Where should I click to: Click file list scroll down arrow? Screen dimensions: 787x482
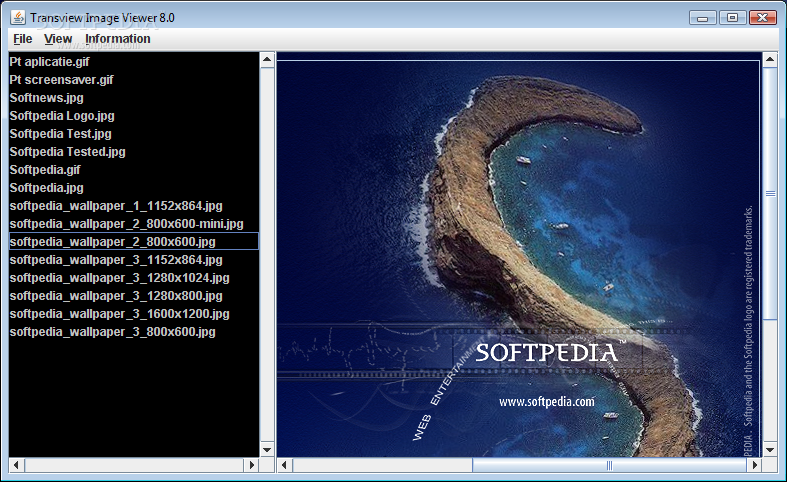[267, 450]
